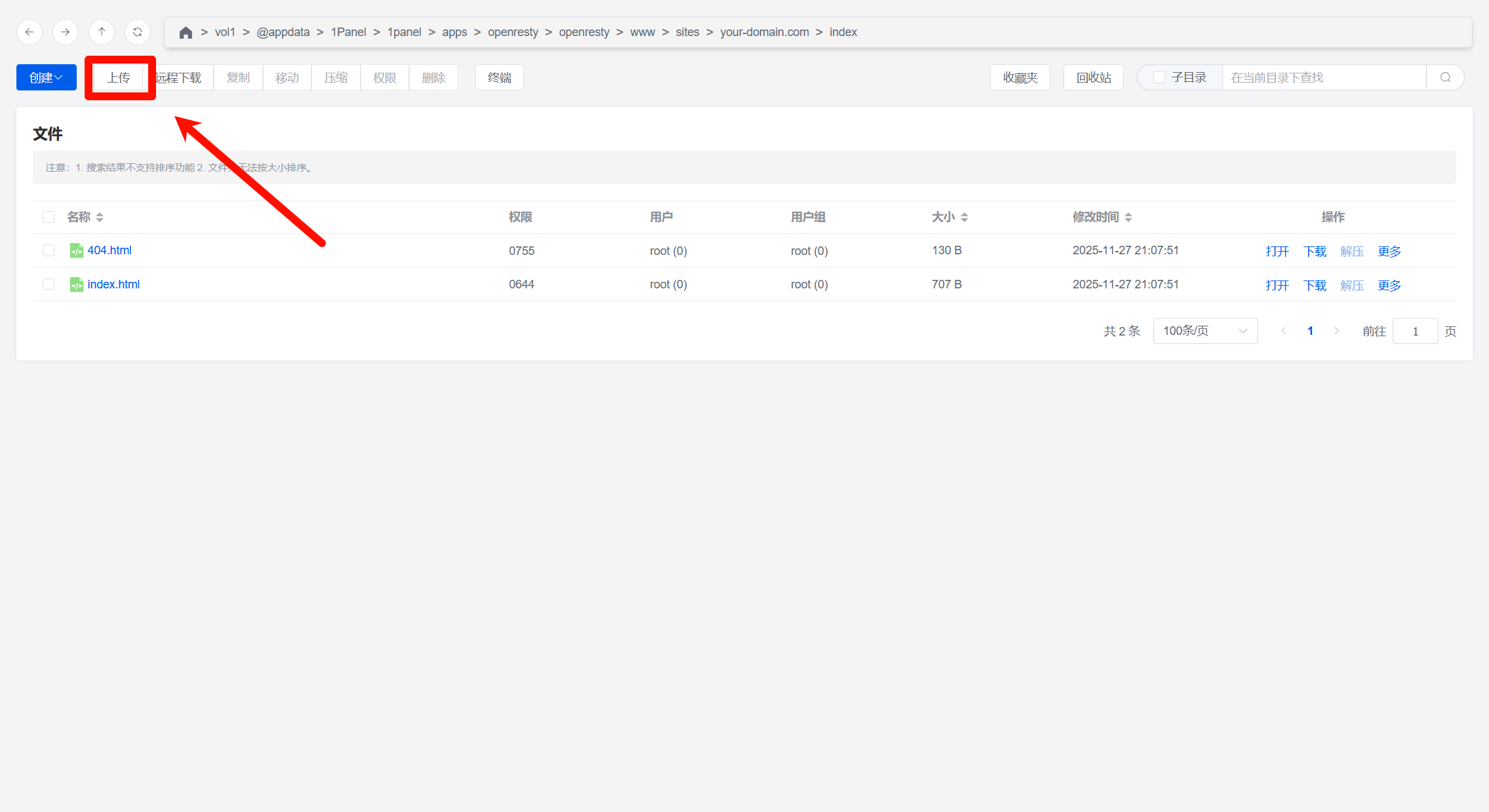This screenshot has width=1489, height=812.
Task: Open the 终端 terminal button
Action: 499,77
